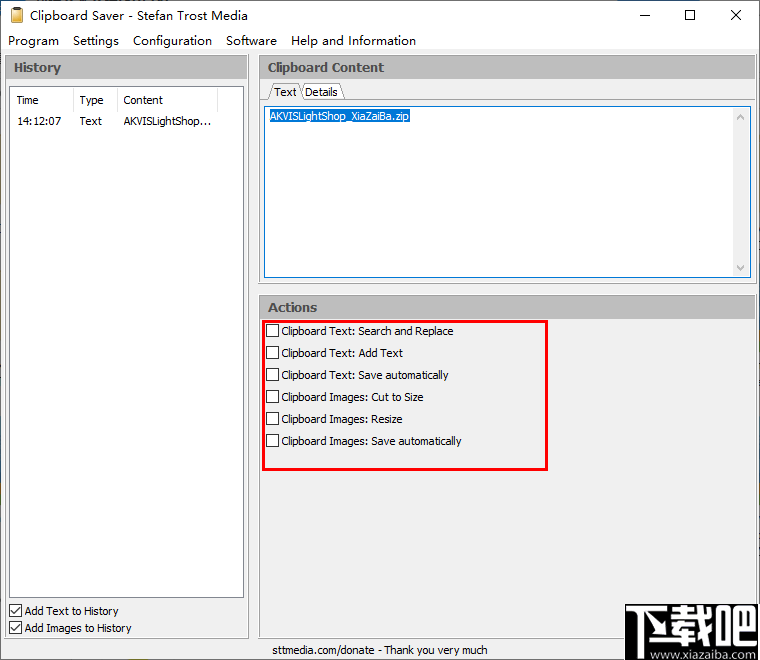Click the Type column header
Screen dimensions: 760x660
(95, 100)
